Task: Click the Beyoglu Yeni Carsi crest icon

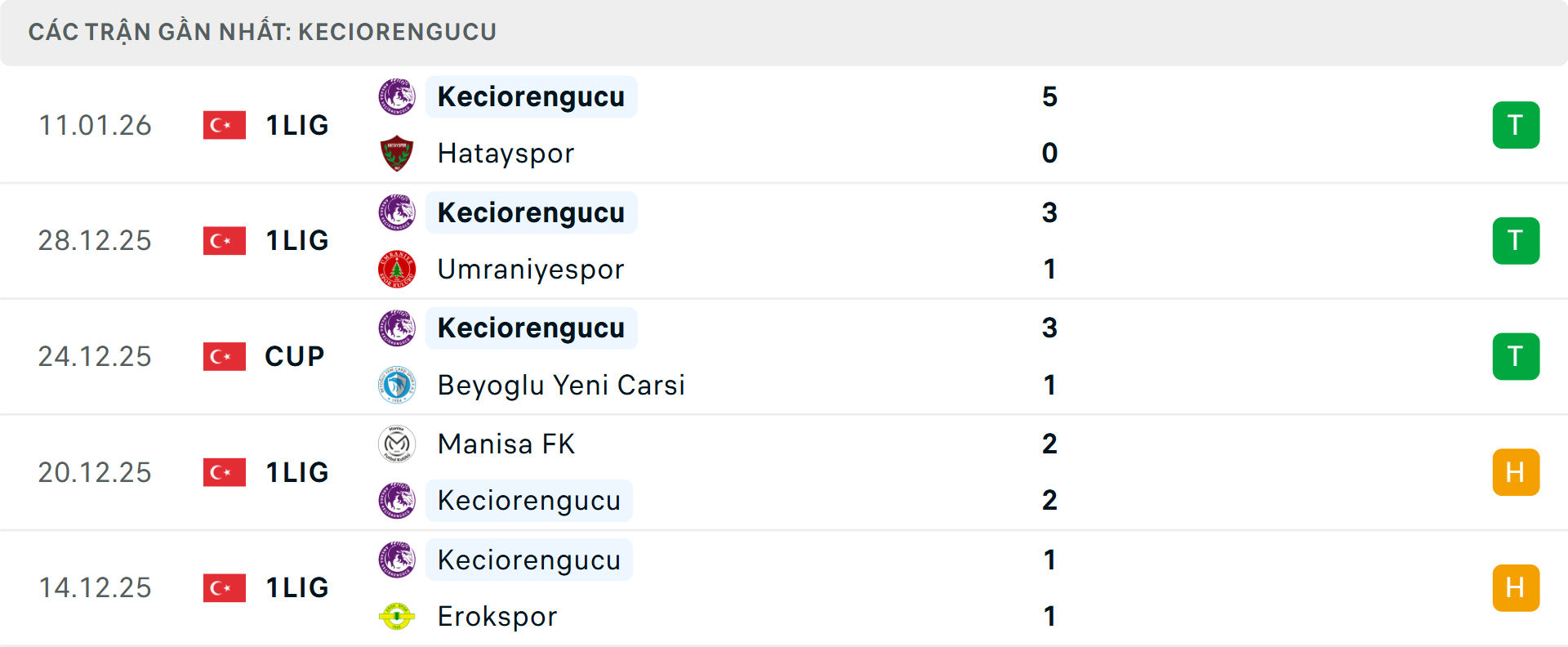Action: [x=397, y=385]
